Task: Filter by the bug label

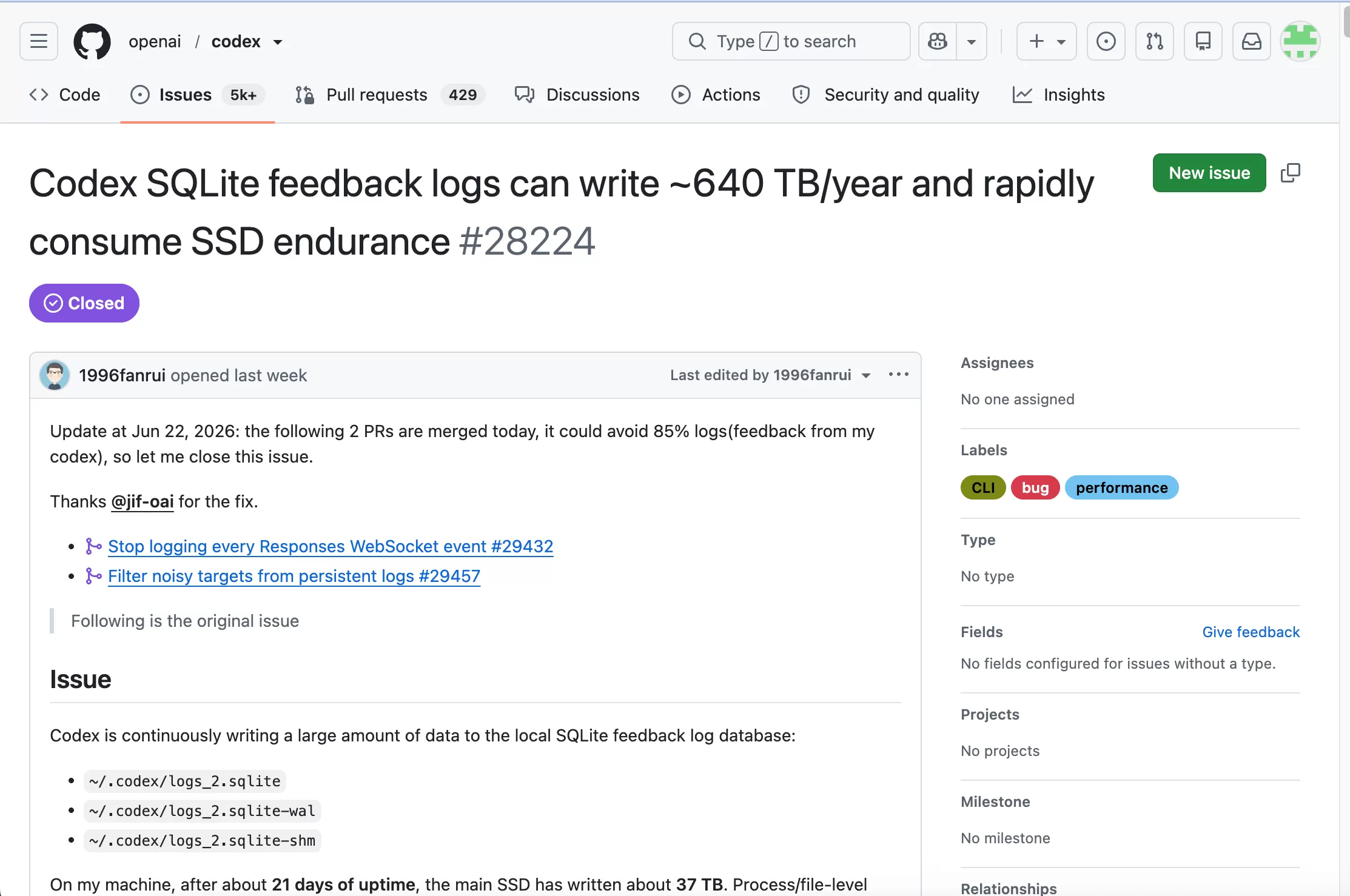Action: pyautogui.click(x=1035, y=487)
